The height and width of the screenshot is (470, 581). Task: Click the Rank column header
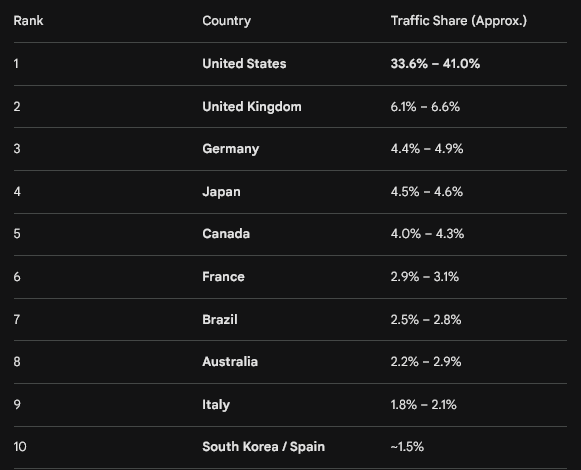pyautogui.click(x=28, y=21)
